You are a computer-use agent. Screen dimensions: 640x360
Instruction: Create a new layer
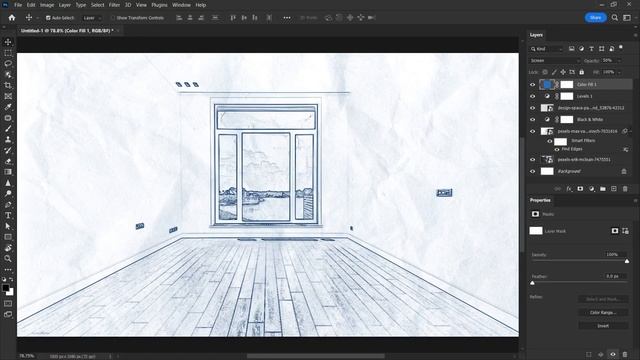[x=614, y=189]
